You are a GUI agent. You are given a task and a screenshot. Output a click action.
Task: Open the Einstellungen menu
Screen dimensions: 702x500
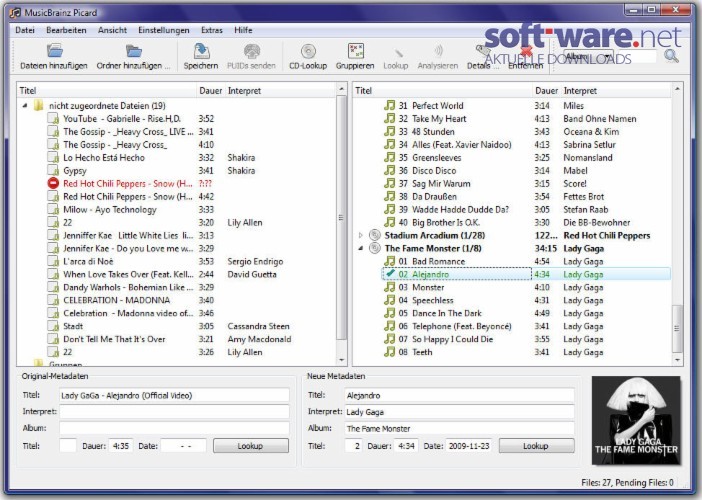[x=164, y=30]
